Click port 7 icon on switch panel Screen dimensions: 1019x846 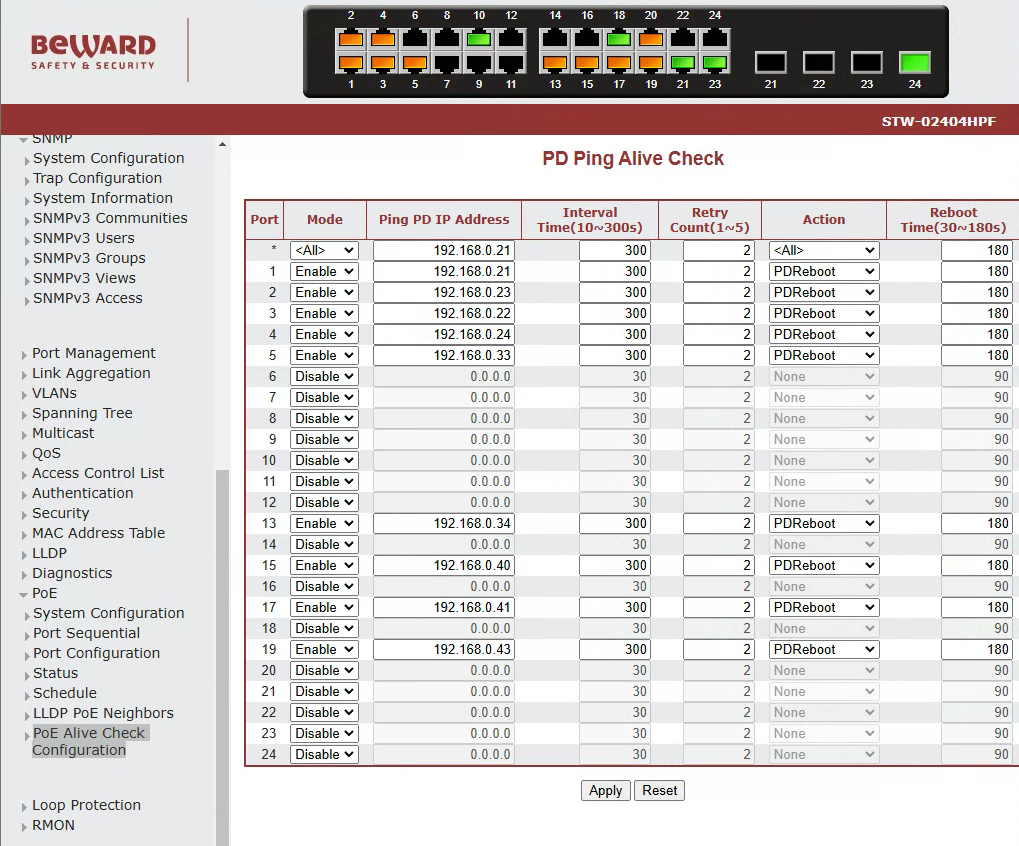446,63
